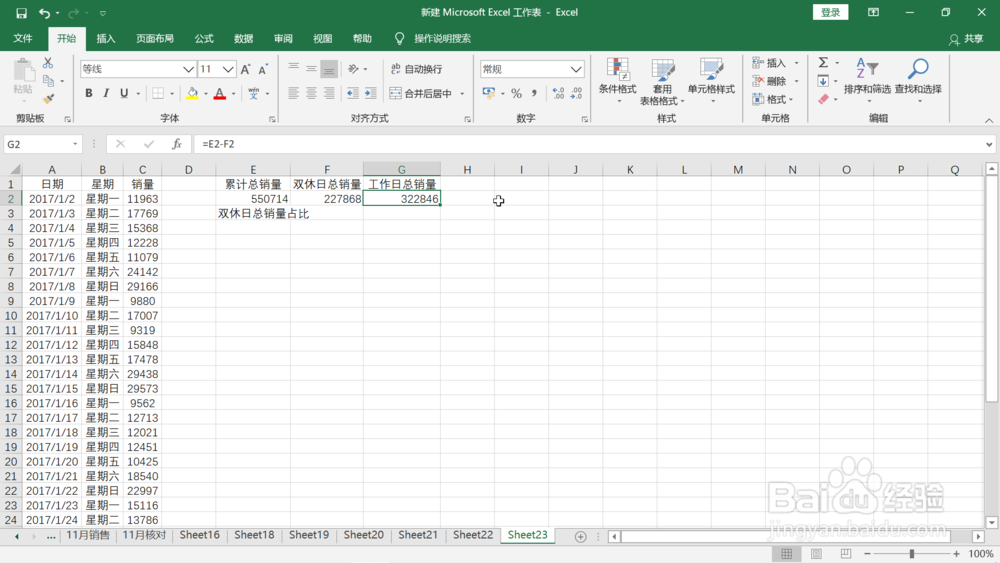Increase decimal places
Viewport: 1000px width, 563px height.
click(558, 94)
